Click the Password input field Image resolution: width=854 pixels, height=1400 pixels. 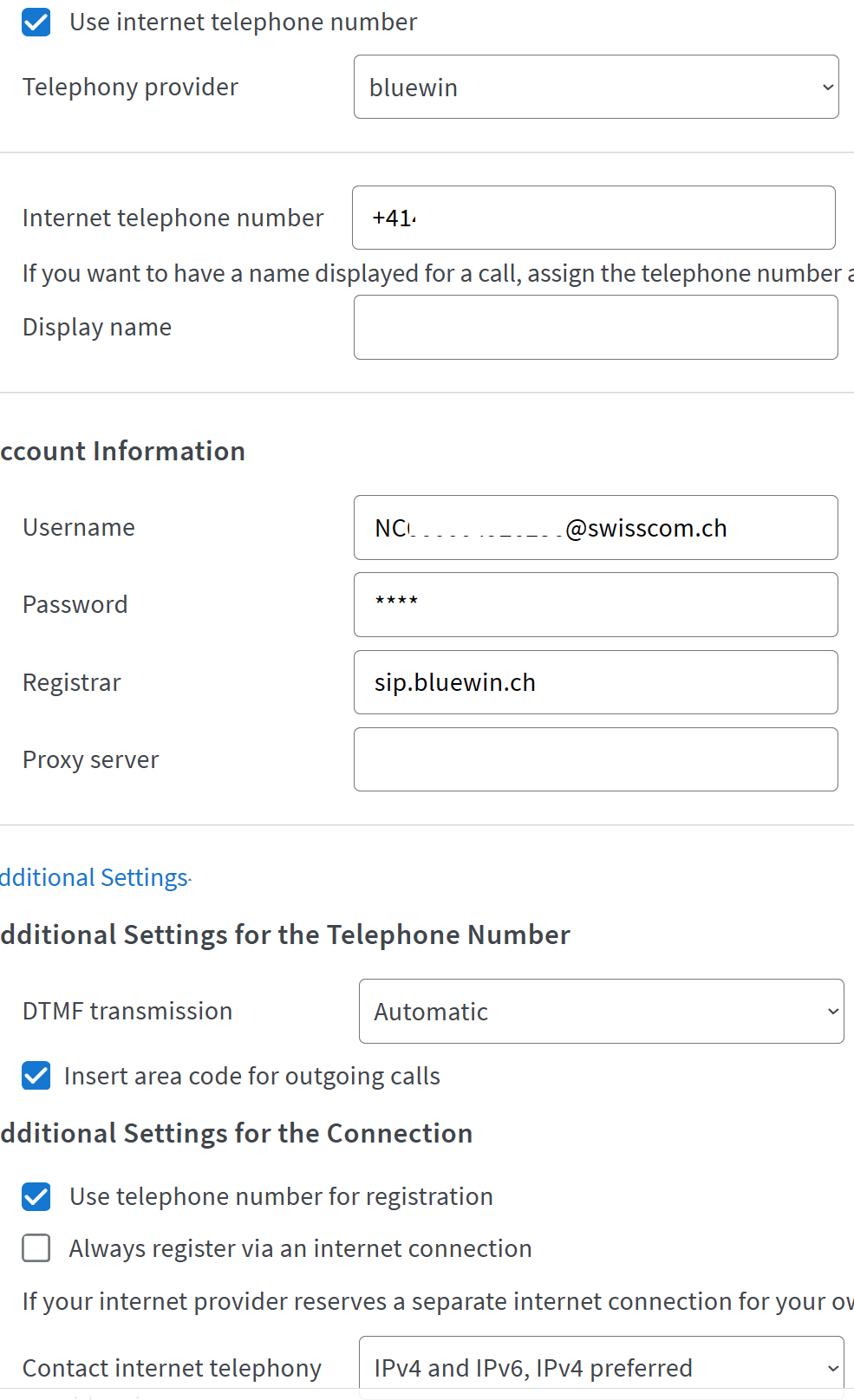(596, 604)
